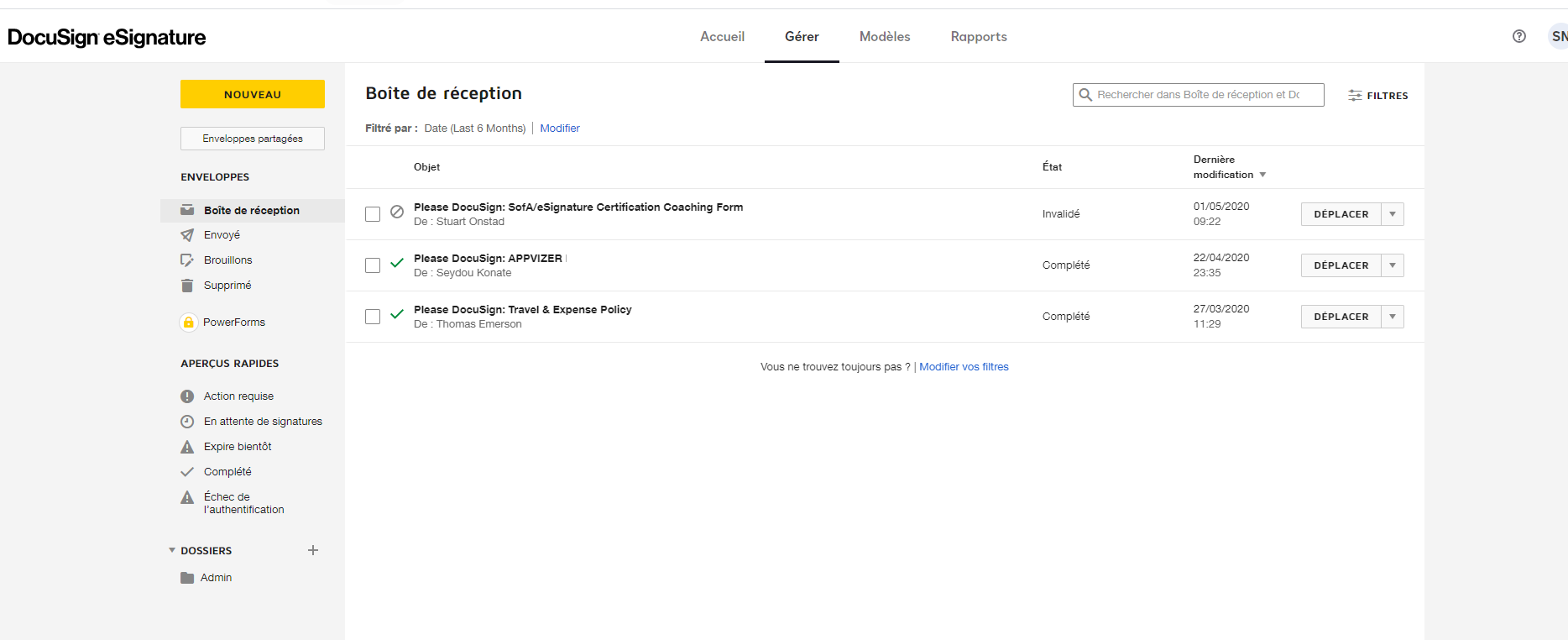Open Enveloppes partagées
Image resolution: width=1568 pixels, height=640 pixels.
coord(253,139)
